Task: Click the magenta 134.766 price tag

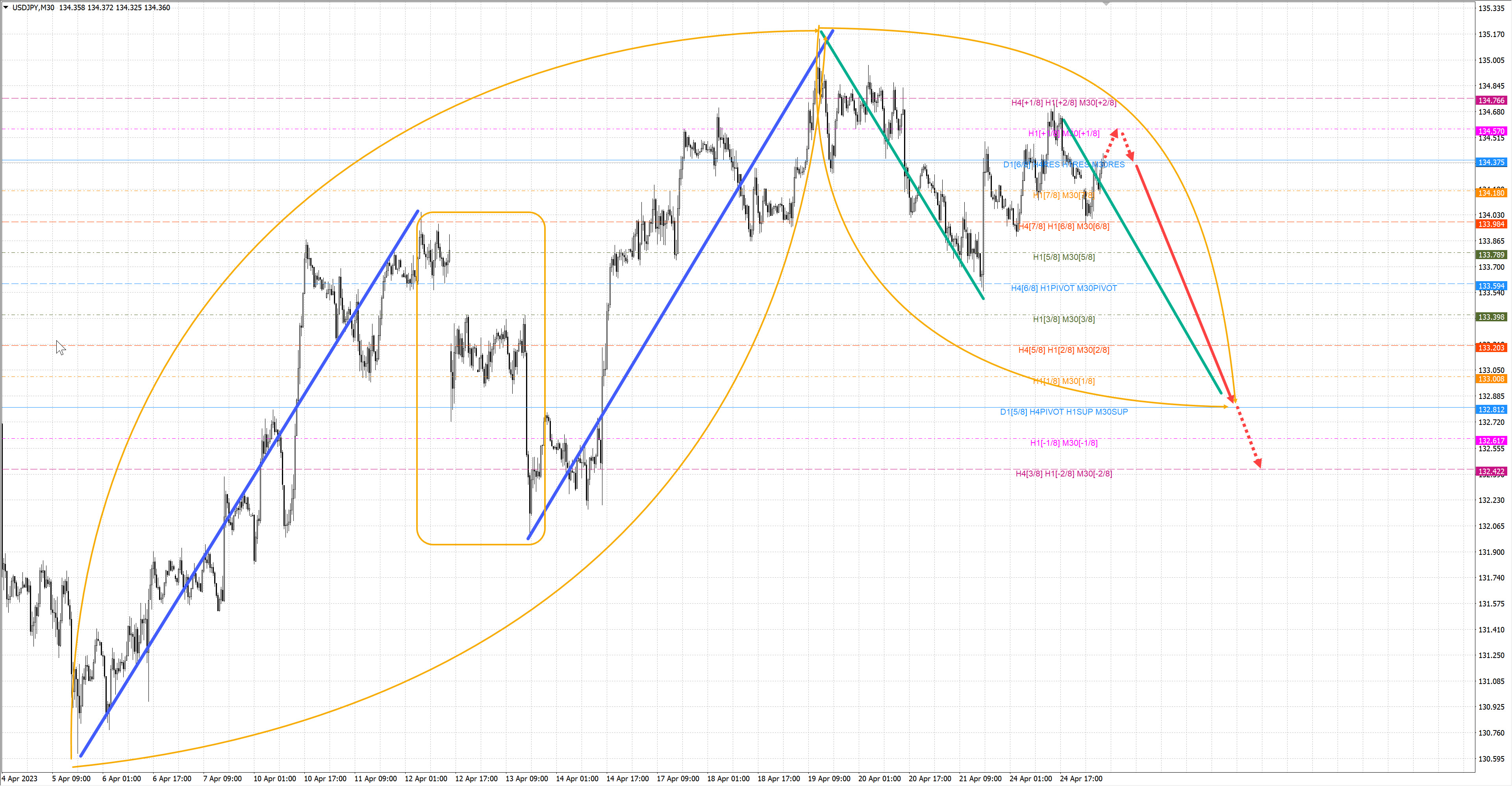Action: [1491, 100]
